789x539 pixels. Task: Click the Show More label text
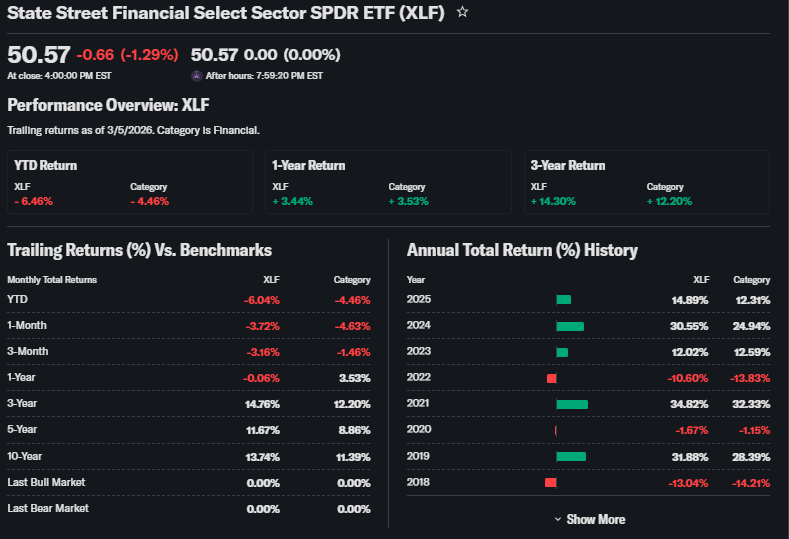[596, 519]
